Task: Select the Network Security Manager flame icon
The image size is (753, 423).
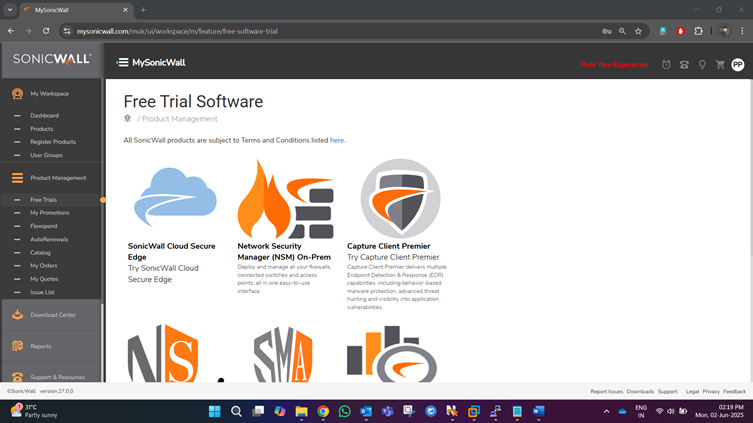Action: [x=285, y=199]
